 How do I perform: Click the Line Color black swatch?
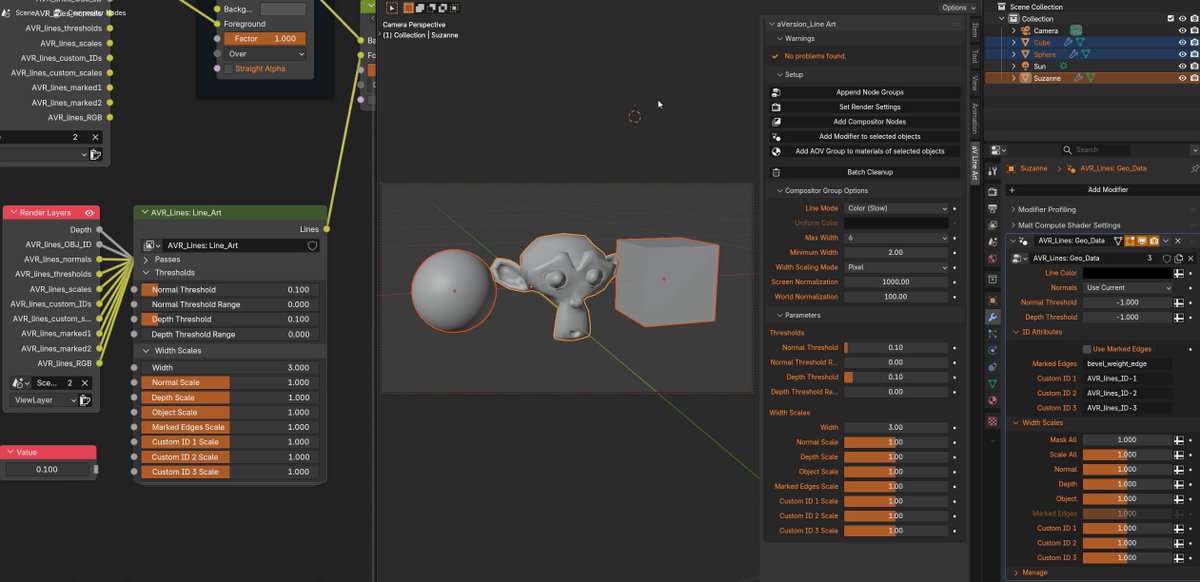(1127, 273)
